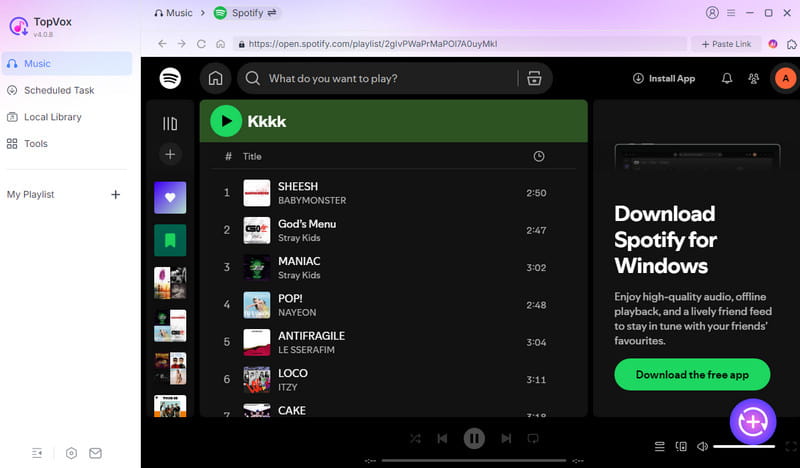
Task: Select the Music section
Action: click(x=67, y=64)
